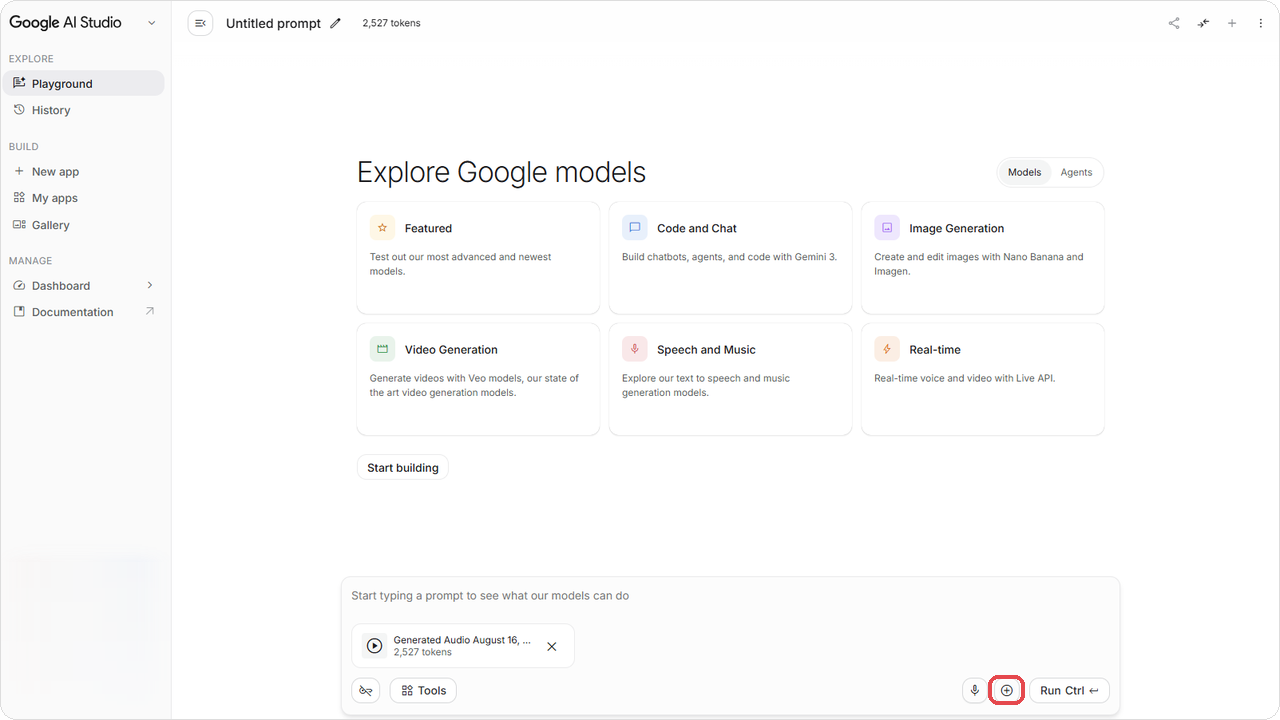Open the Image Generation card

982,258
